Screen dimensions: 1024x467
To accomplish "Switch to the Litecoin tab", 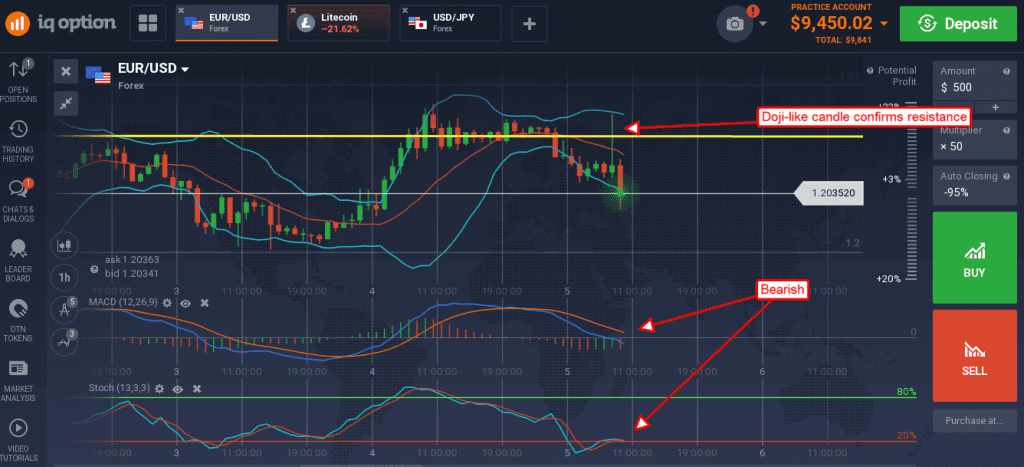I will click(339, 24).
